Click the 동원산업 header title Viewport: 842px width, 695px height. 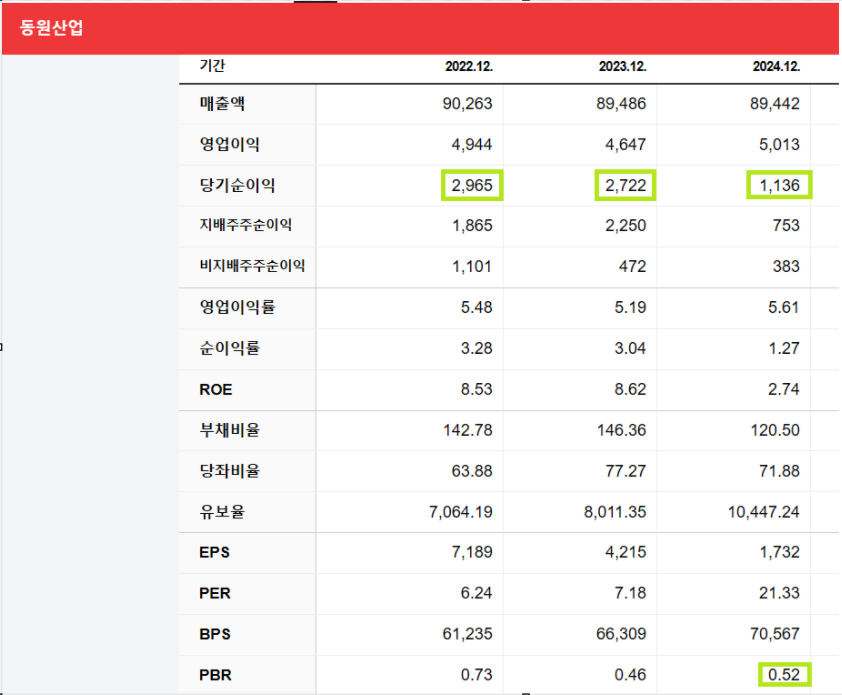52,27
